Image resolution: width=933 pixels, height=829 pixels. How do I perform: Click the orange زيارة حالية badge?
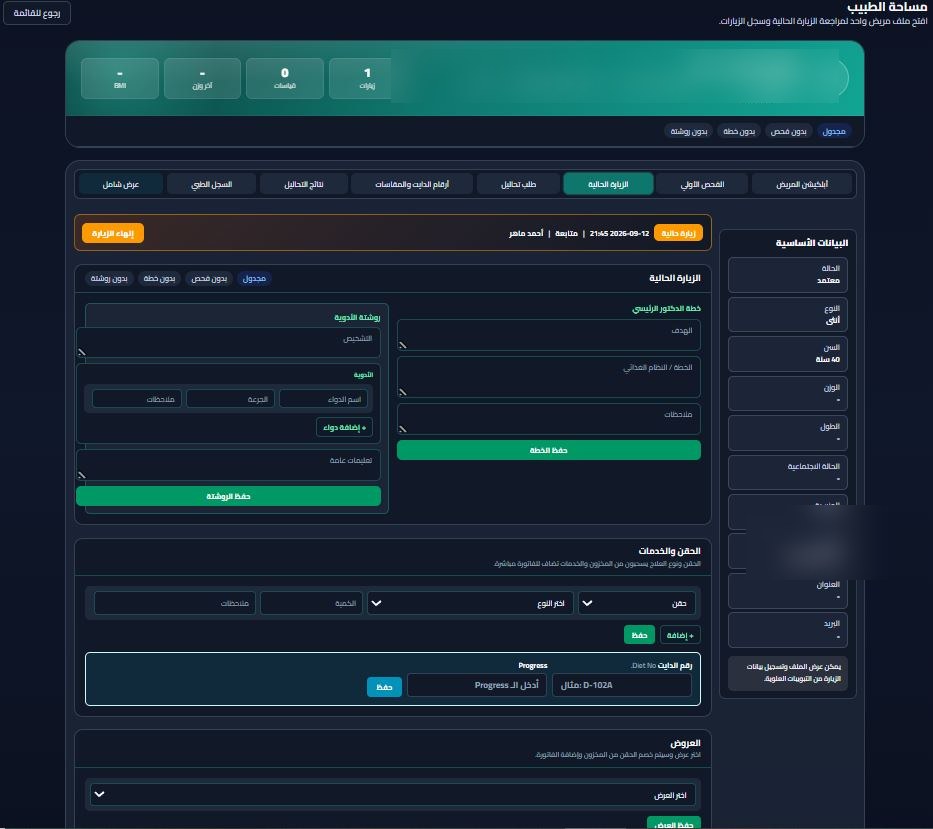pyautogui.click(x=678, y=233)
